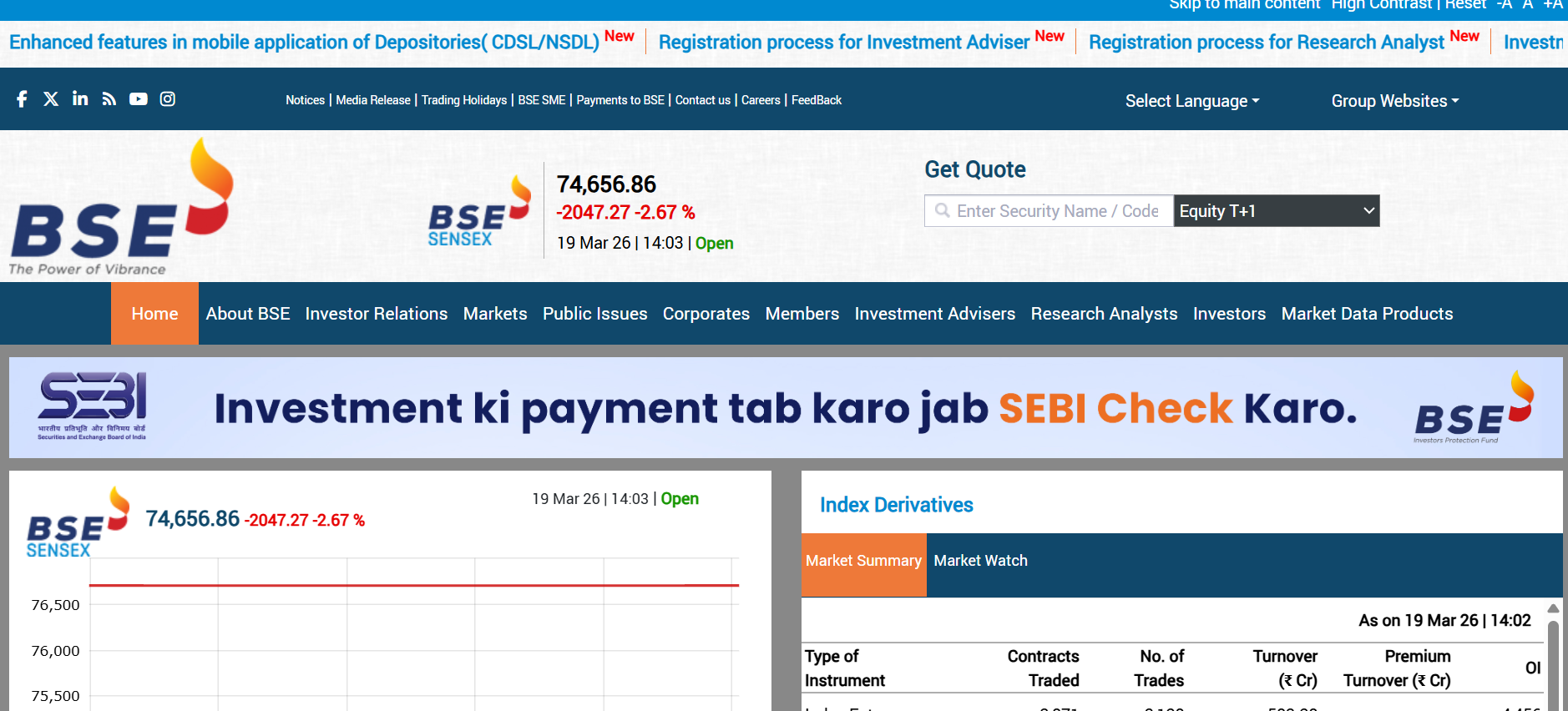
Task: Click the header change text -2047.27 -2.67 %
Action: pos(625,213)
